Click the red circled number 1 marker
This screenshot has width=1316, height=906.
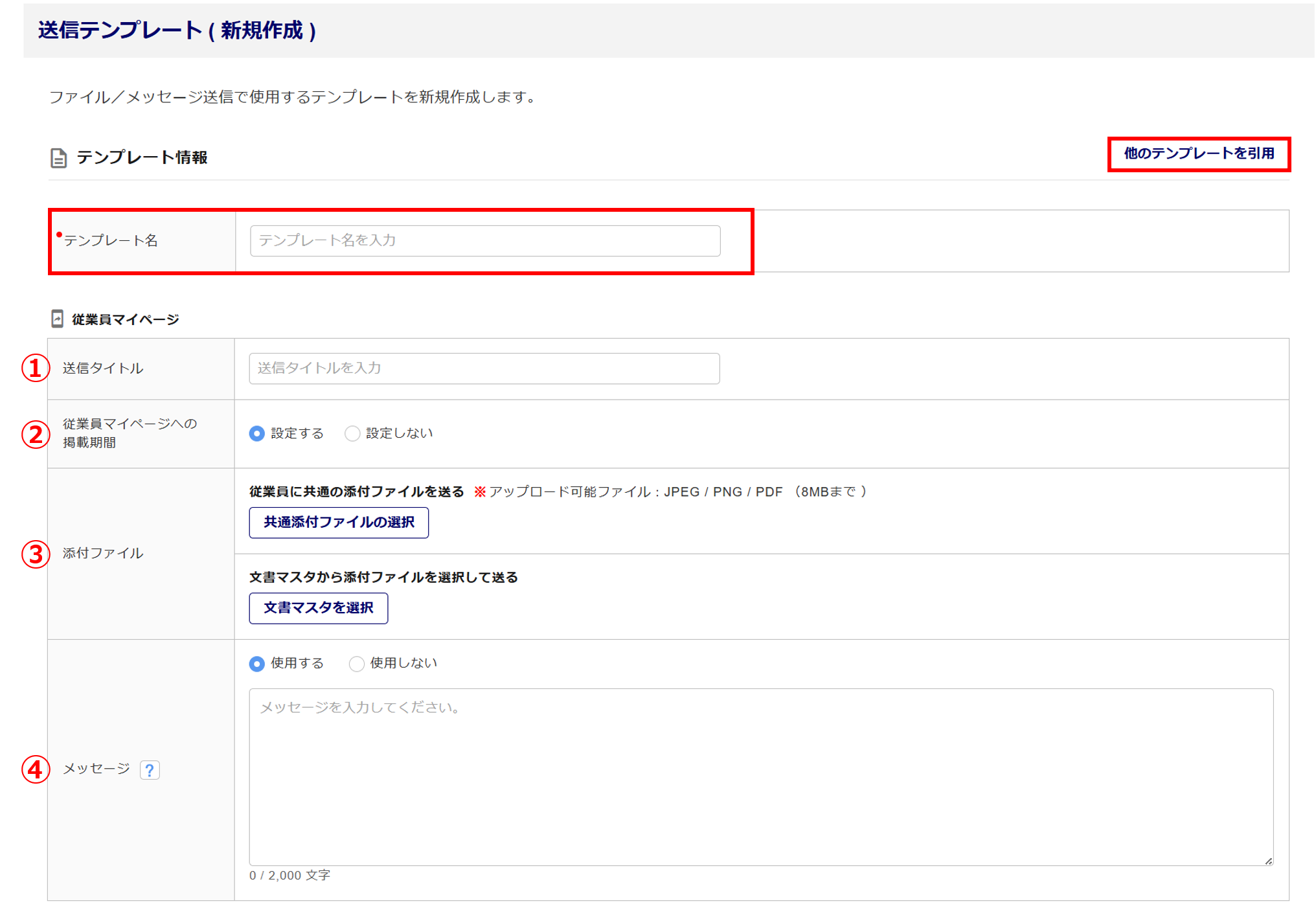[x=36, y=368]
